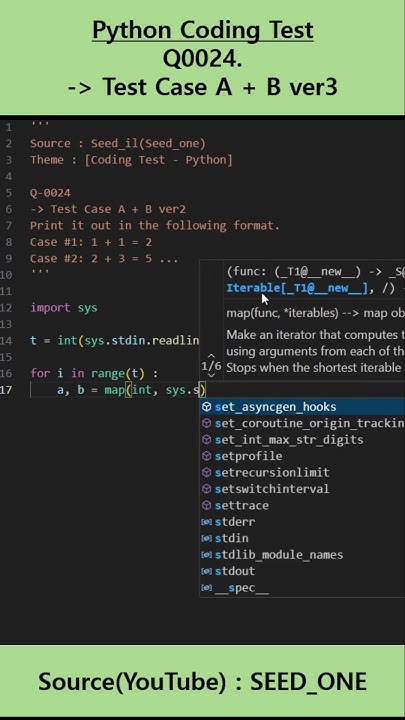Click variable icon beside stdin
Screen dimensions: 405x720
point(207,538)
